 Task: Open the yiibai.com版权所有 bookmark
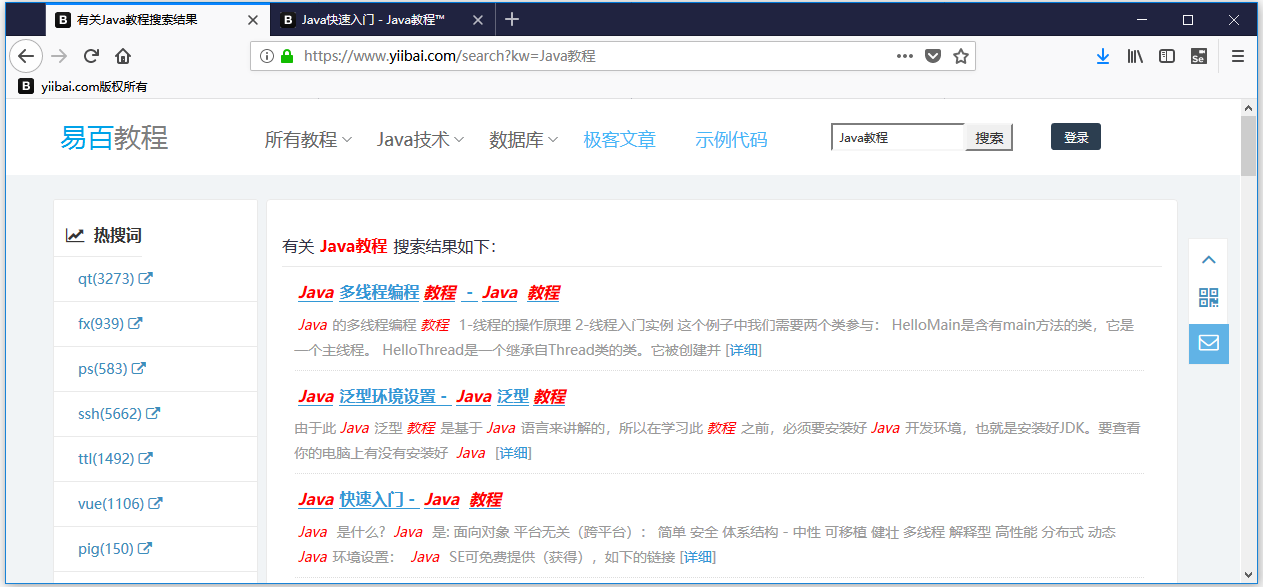pyautogui.click(x=83, y=87)
